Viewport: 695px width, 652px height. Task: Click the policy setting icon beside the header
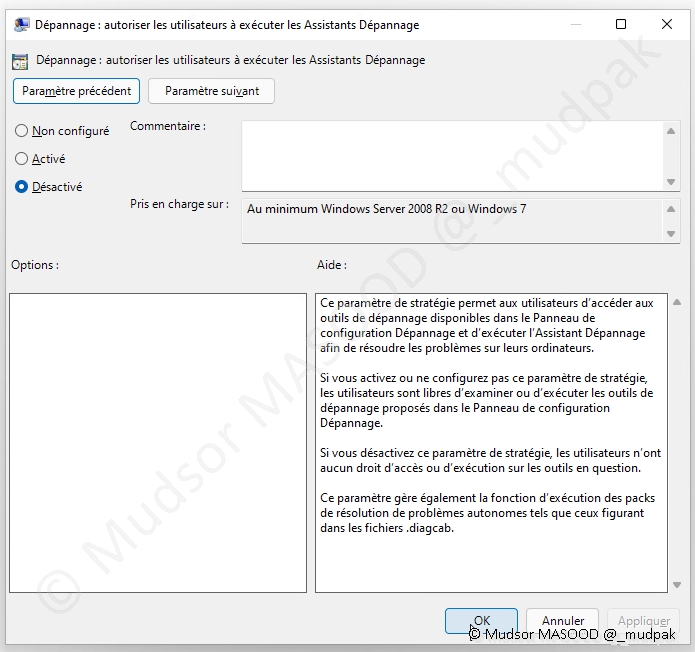(x=21, y=60)
